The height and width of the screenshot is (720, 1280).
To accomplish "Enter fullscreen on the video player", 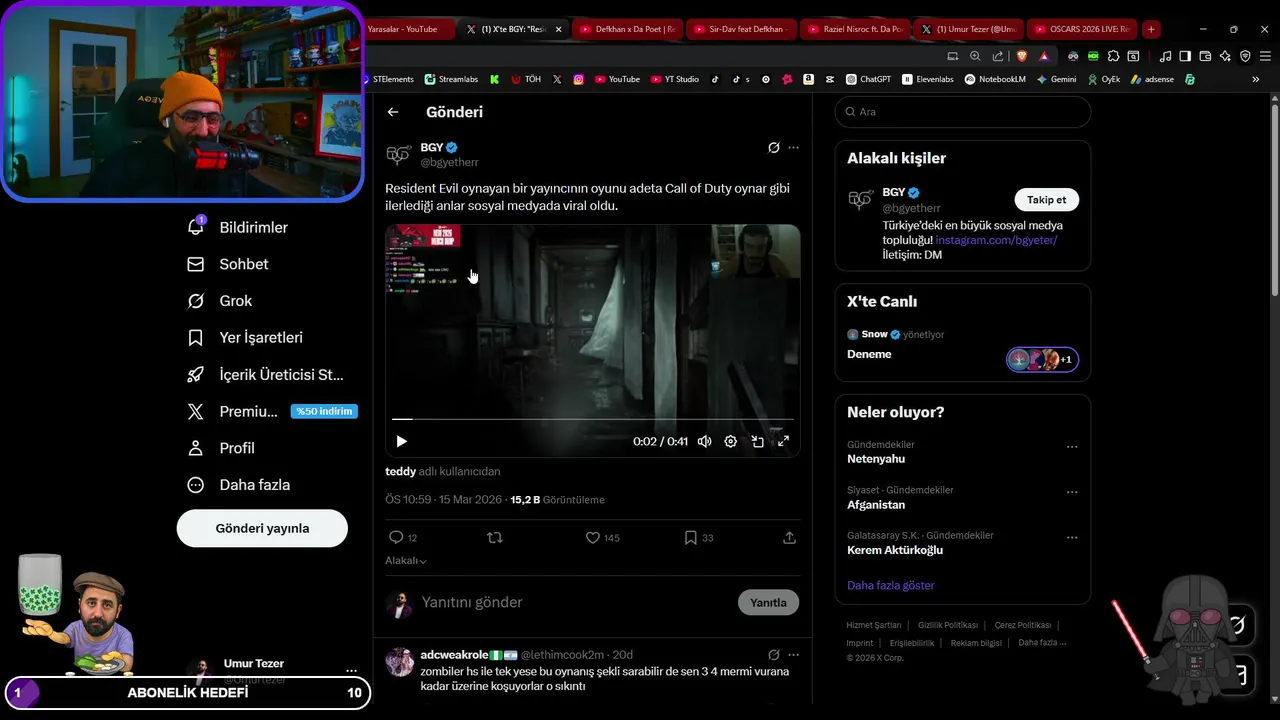I will point(783,441).
